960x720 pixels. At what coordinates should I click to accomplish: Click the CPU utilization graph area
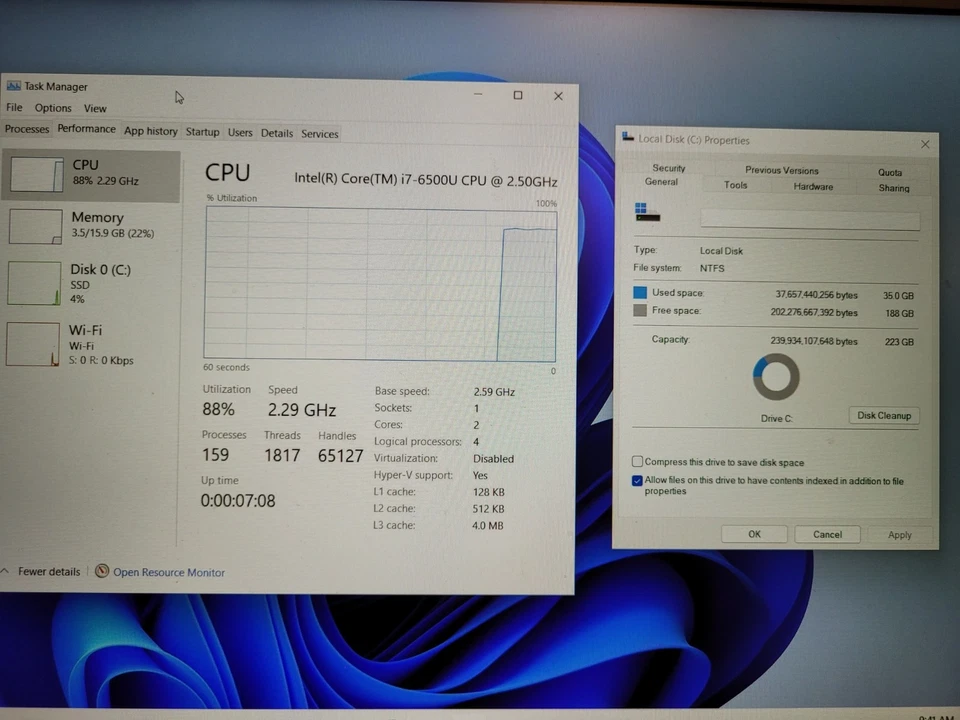380,283
